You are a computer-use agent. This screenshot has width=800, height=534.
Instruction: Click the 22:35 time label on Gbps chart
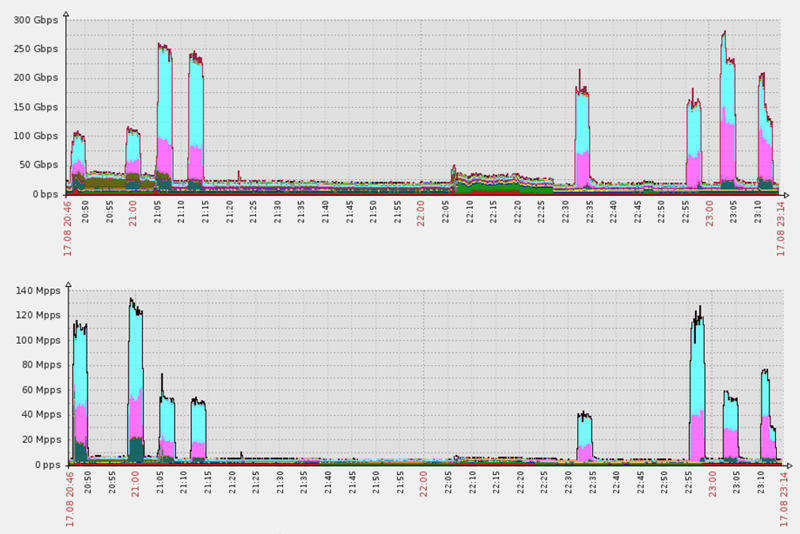click(590, 211)
